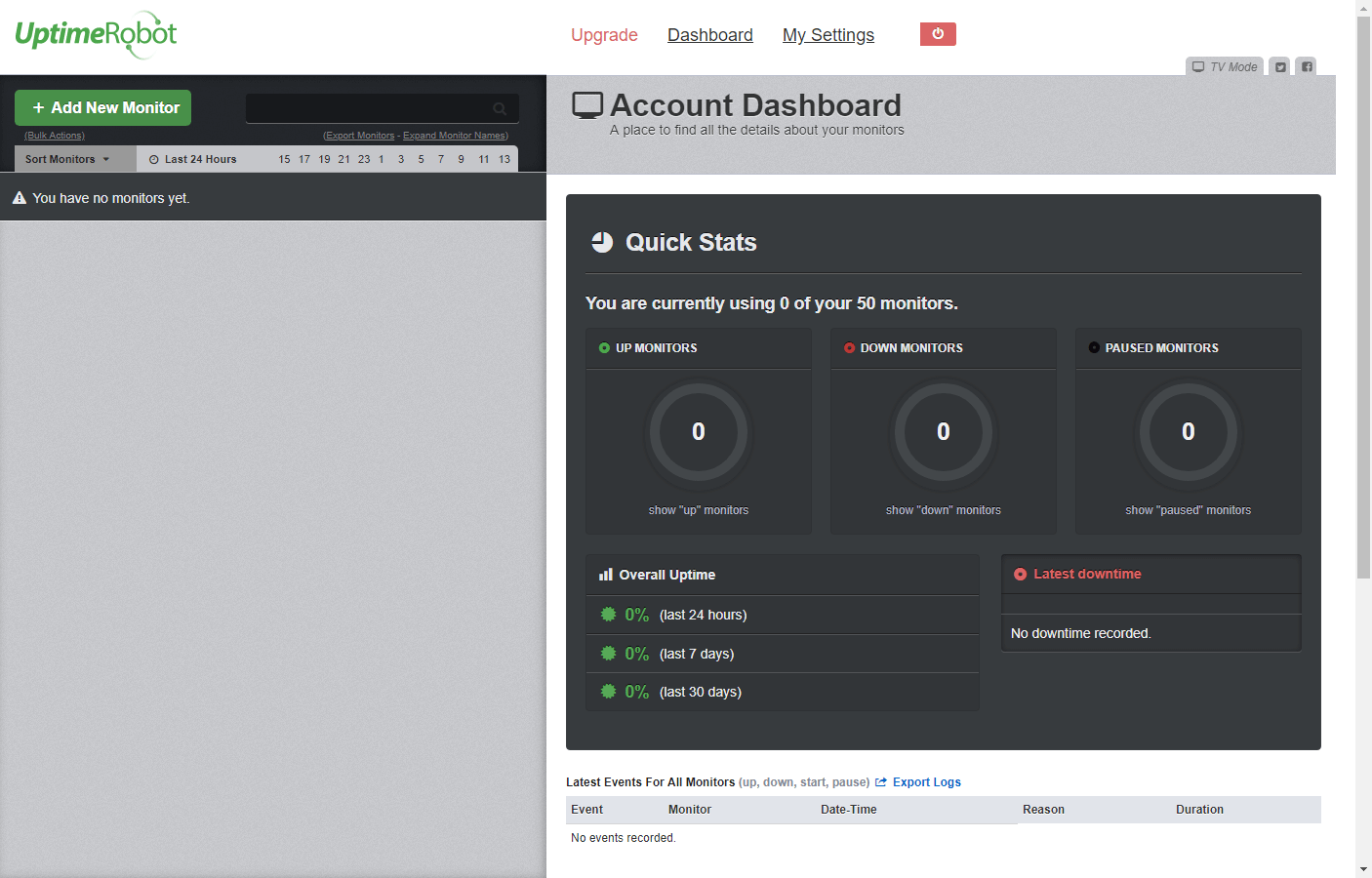Click the Event column header
1372x878 pixels.
click(586, 810)
